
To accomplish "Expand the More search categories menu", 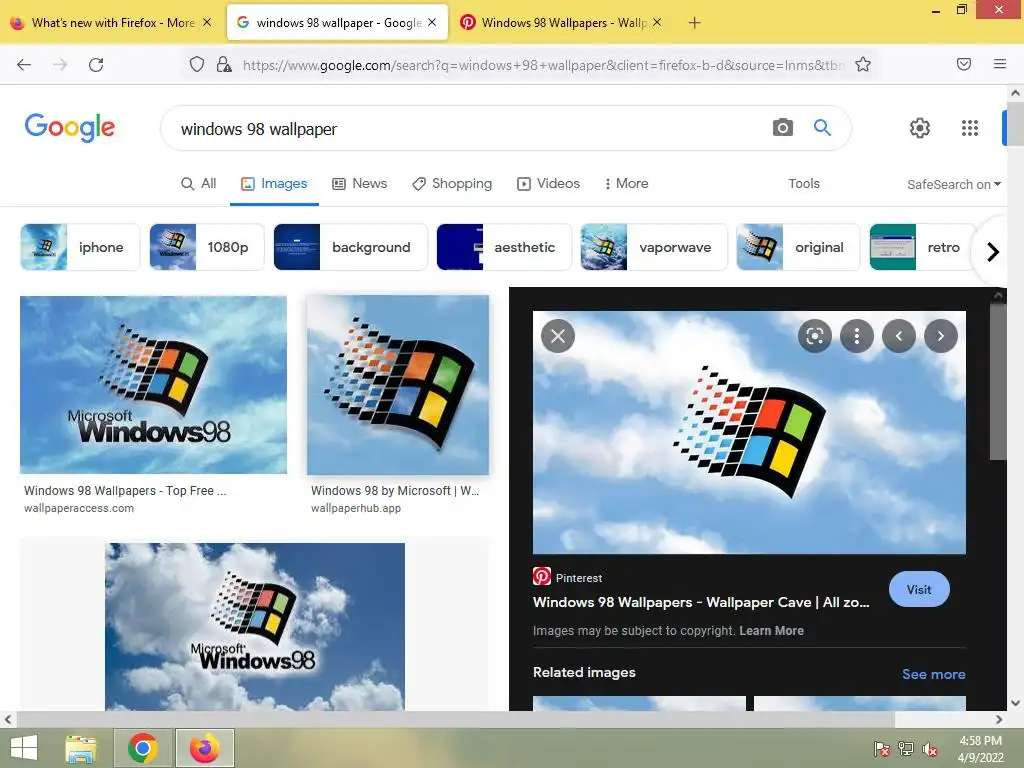I will click(626, 184).
